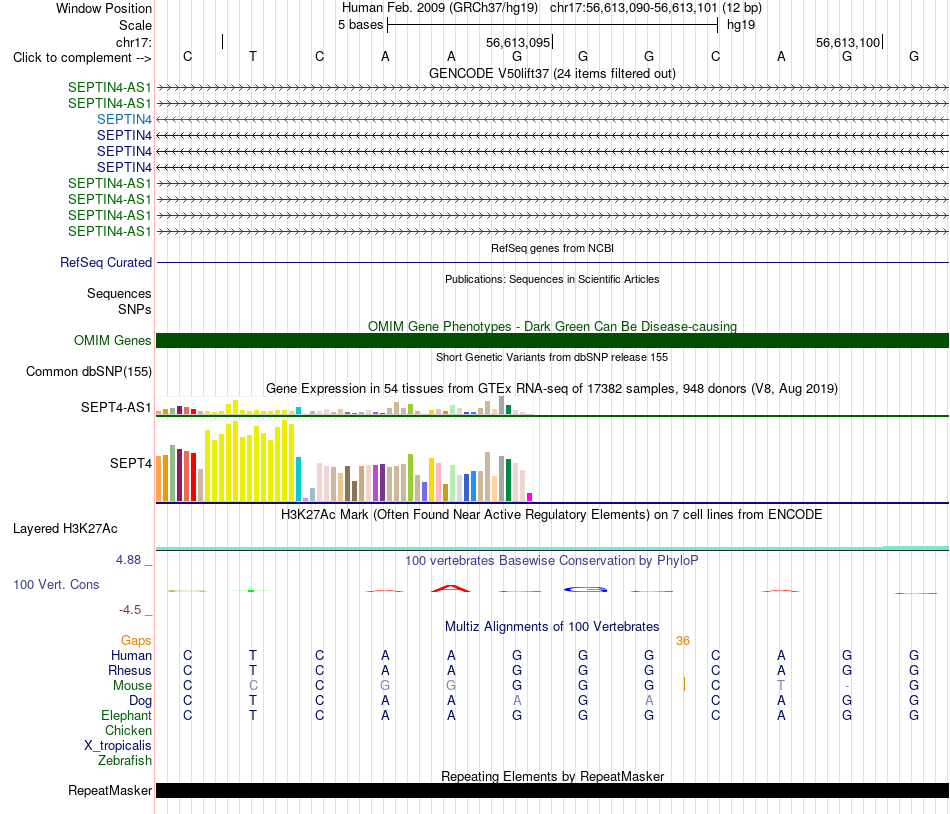Open 'Repeating Elements by RepeatMasker' title
950x814 pixels.
pyautogui.click(x=552, y=776)
